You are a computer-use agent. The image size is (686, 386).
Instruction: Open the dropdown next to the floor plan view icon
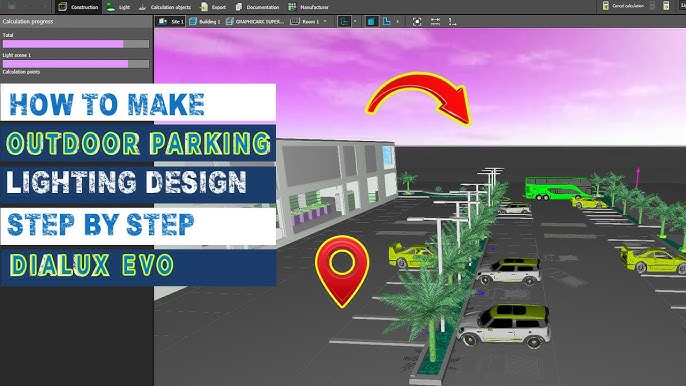(x=355, y=21)
